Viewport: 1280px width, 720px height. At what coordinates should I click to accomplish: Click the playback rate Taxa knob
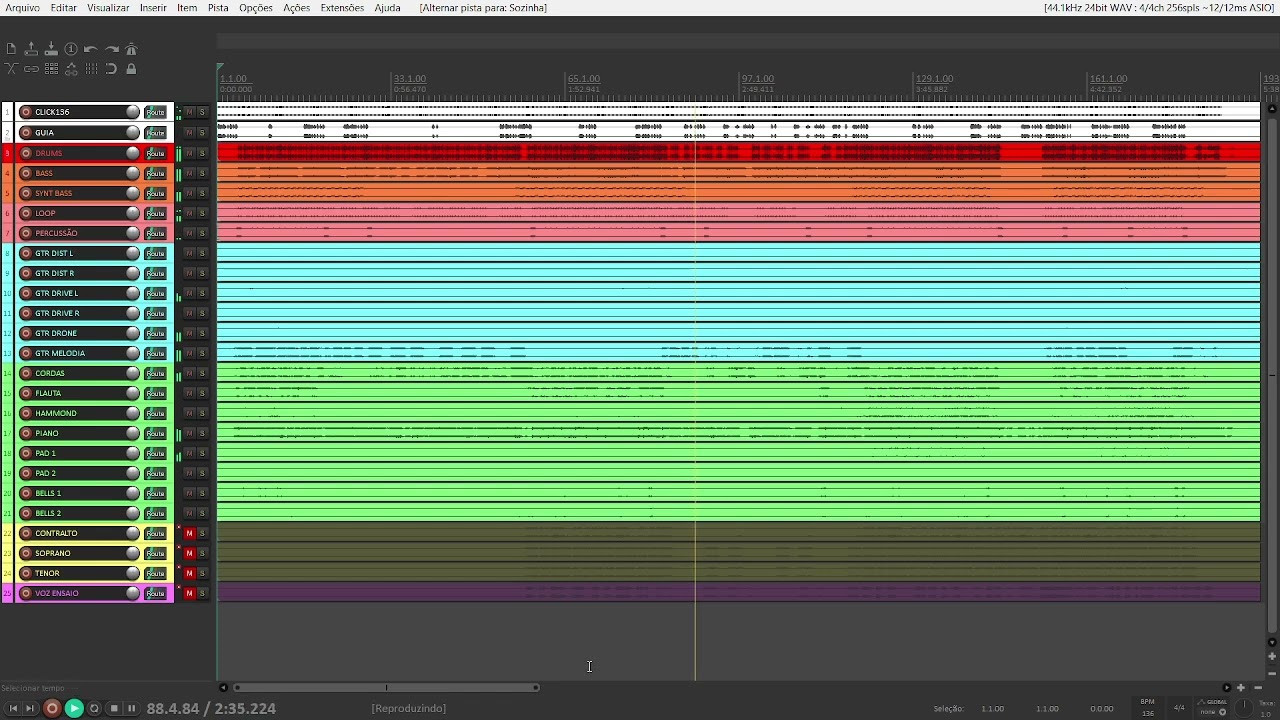click(1244, 708)
